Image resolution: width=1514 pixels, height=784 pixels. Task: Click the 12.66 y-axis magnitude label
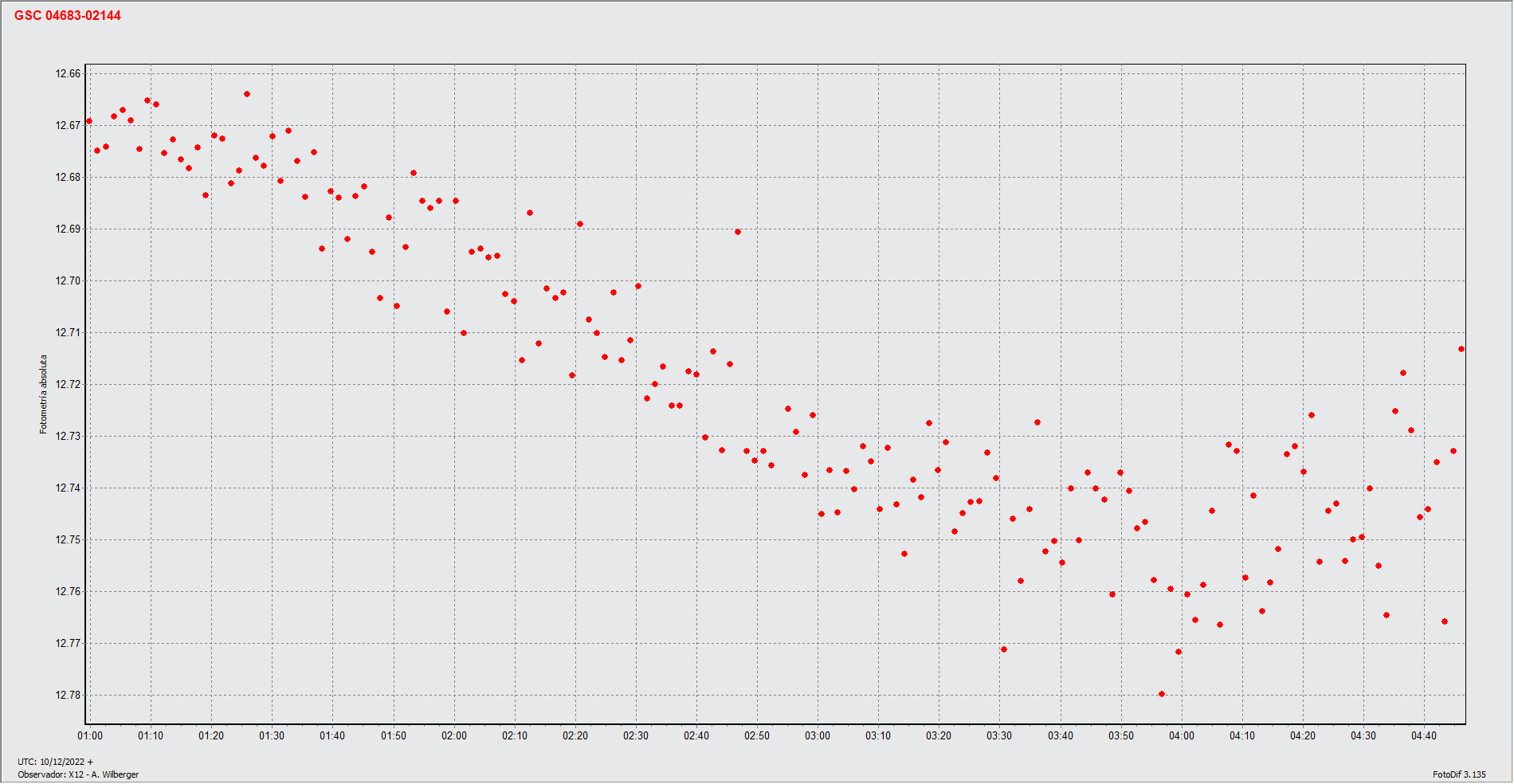[x=68, y=73]
